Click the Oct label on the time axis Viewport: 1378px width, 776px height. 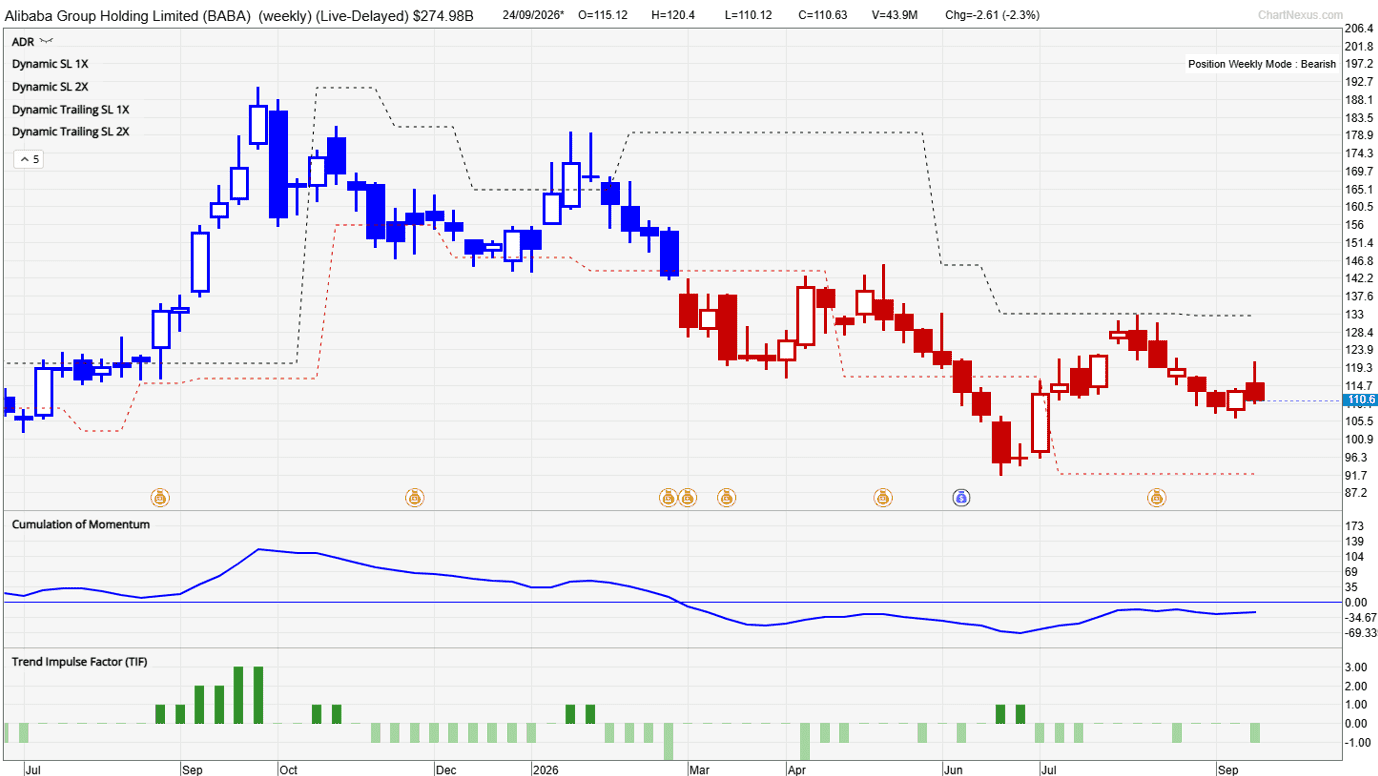289,770
